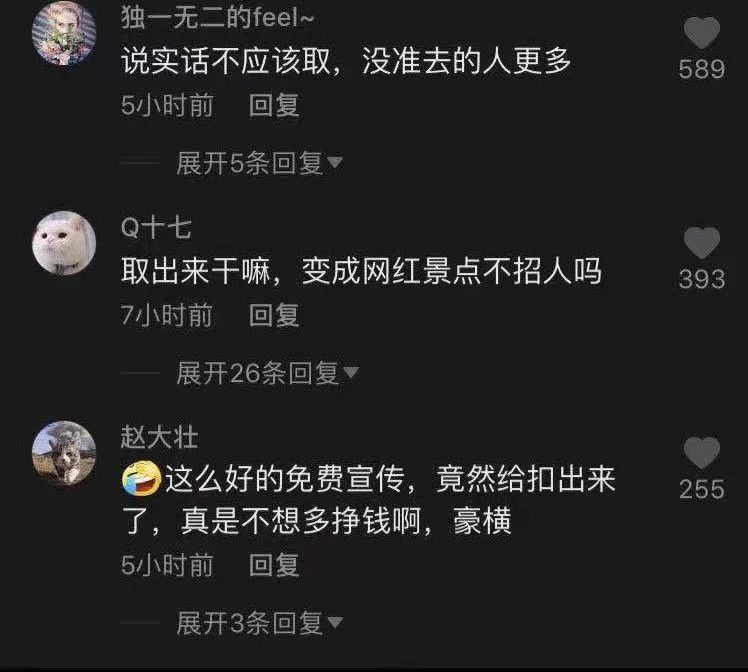Click the 255 like count
The width and height of the screenshot is (748, 672).
(x=702, y=489)
